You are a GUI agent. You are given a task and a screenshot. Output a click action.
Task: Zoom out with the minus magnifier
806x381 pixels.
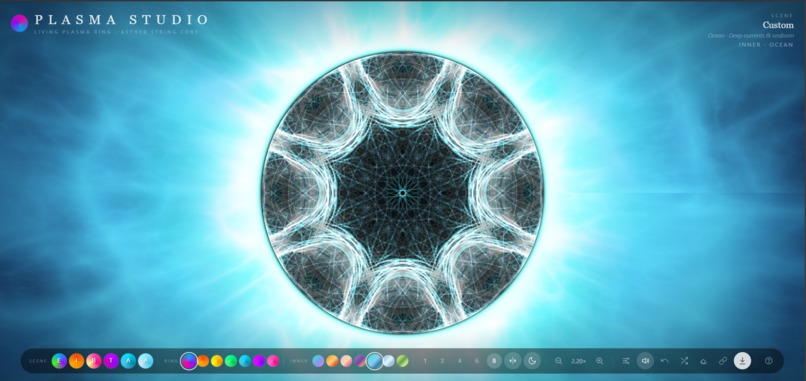coord(559,361)
